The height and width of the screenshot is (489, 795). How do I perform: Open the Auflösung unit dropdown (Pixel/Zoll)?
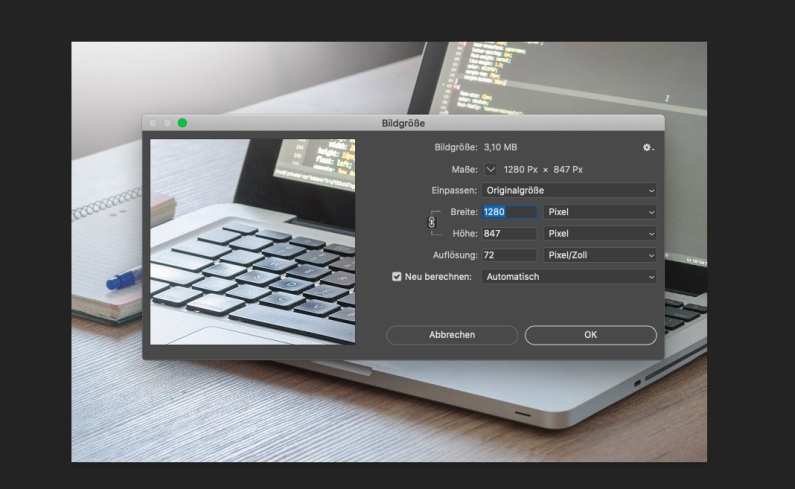pyautogui.click(x=600, y=255)
